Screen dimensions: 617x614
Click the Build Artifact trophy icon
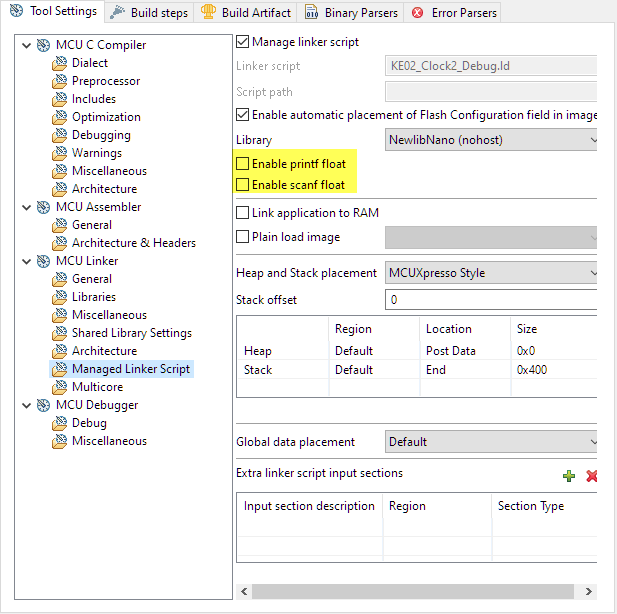click(208, 13)
